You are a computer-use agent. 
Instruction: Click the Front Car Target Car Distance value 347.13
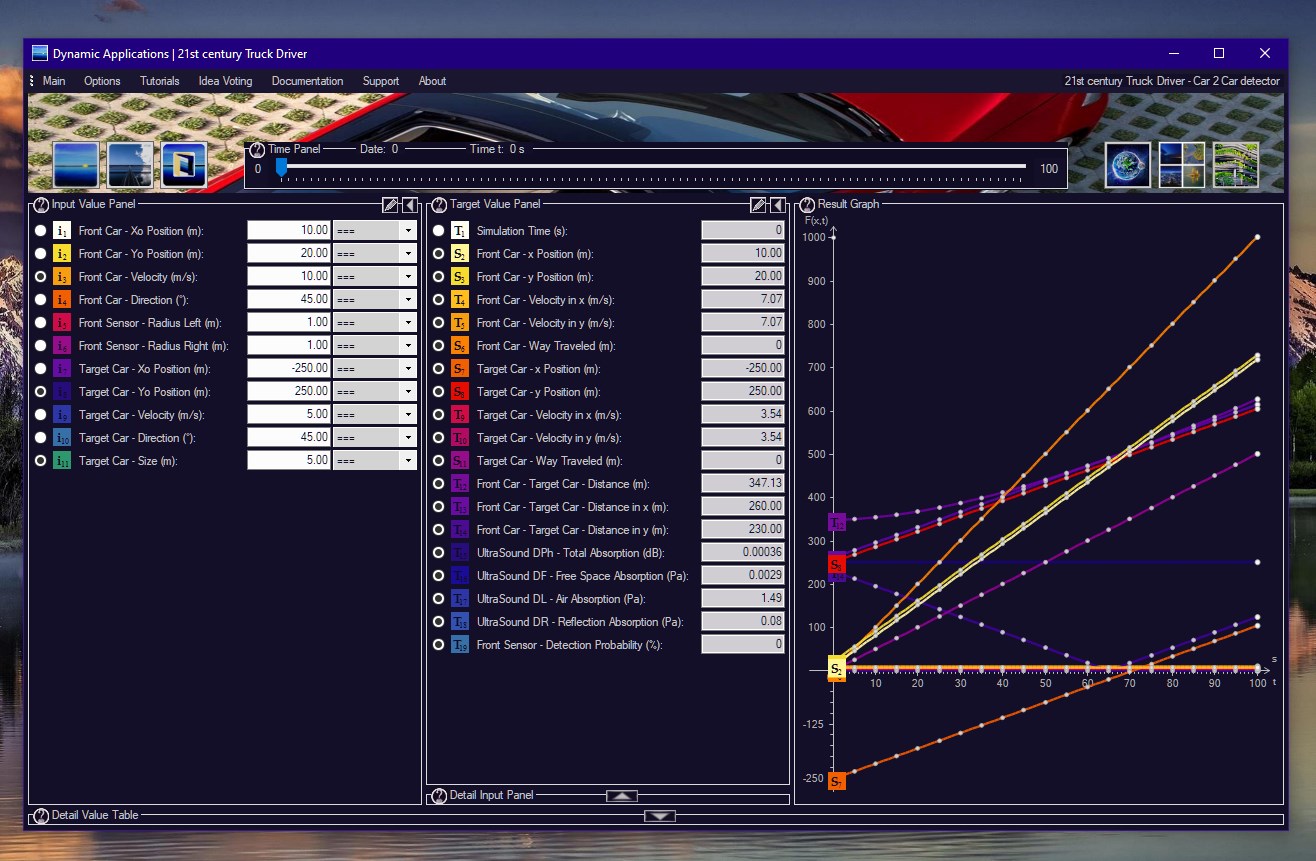pyautogui.click(x=743, y=484)
